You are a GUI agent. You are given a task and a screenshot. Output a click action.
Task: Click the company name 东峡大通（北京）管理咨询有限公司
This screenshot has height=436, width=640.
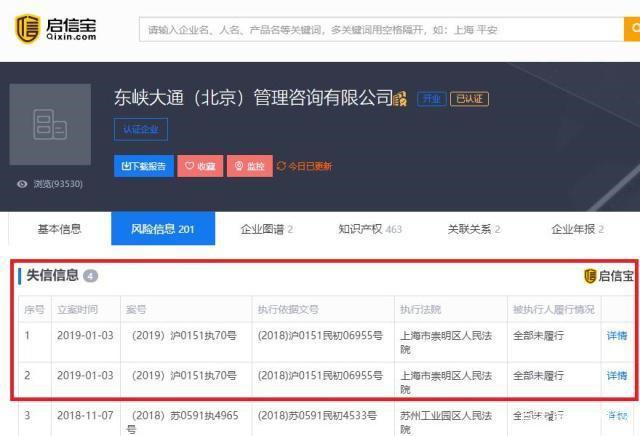[253, 98]
